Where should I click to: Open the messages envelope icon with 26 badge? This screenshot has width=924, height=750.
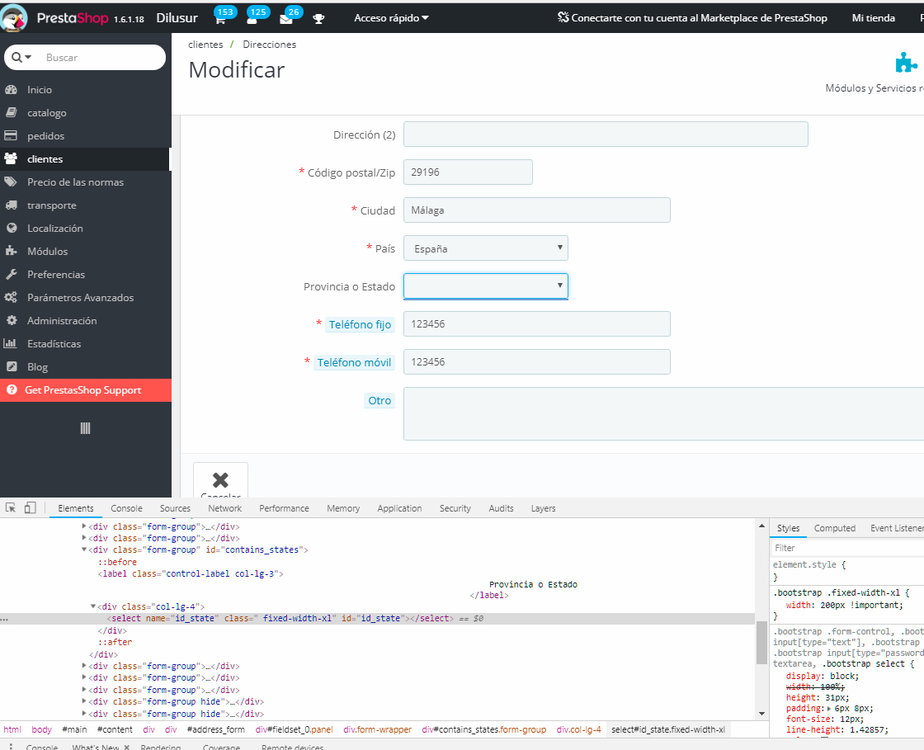coord(286,19)
